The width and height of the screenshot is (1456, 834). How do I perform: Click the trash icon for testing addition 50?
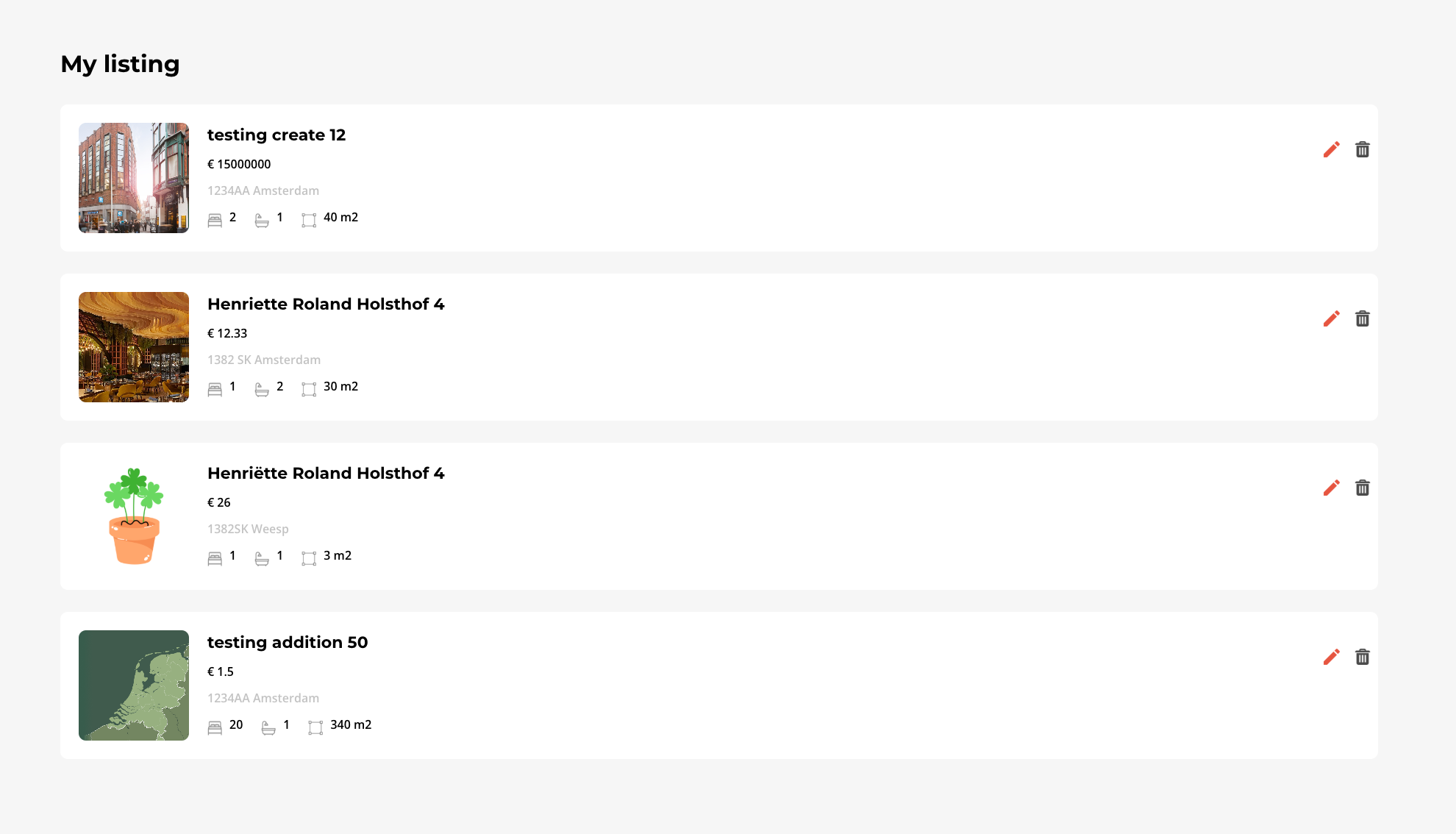click(1363, 657)
